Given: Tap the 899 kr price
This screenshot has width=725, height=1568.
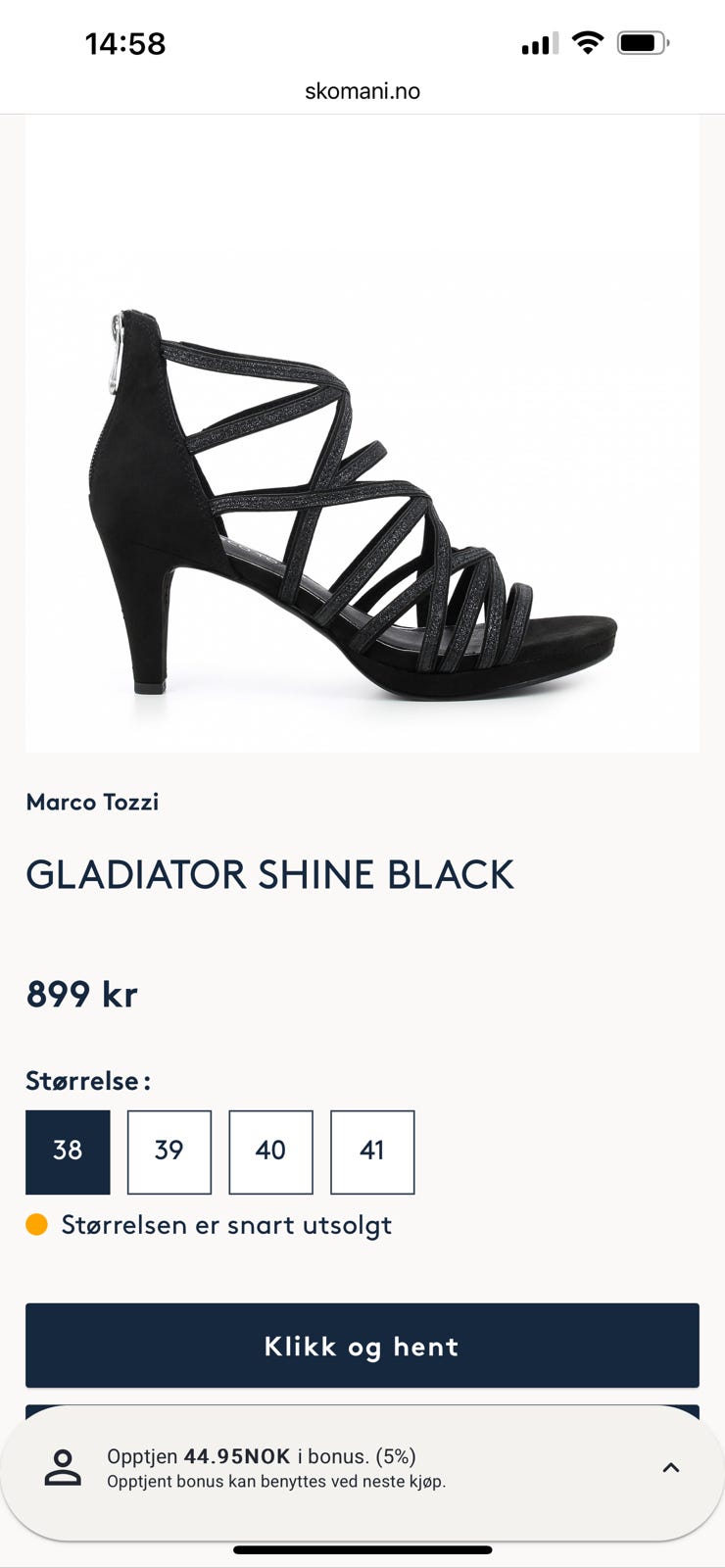Looking at the screenshot, I should pos(82,994).
